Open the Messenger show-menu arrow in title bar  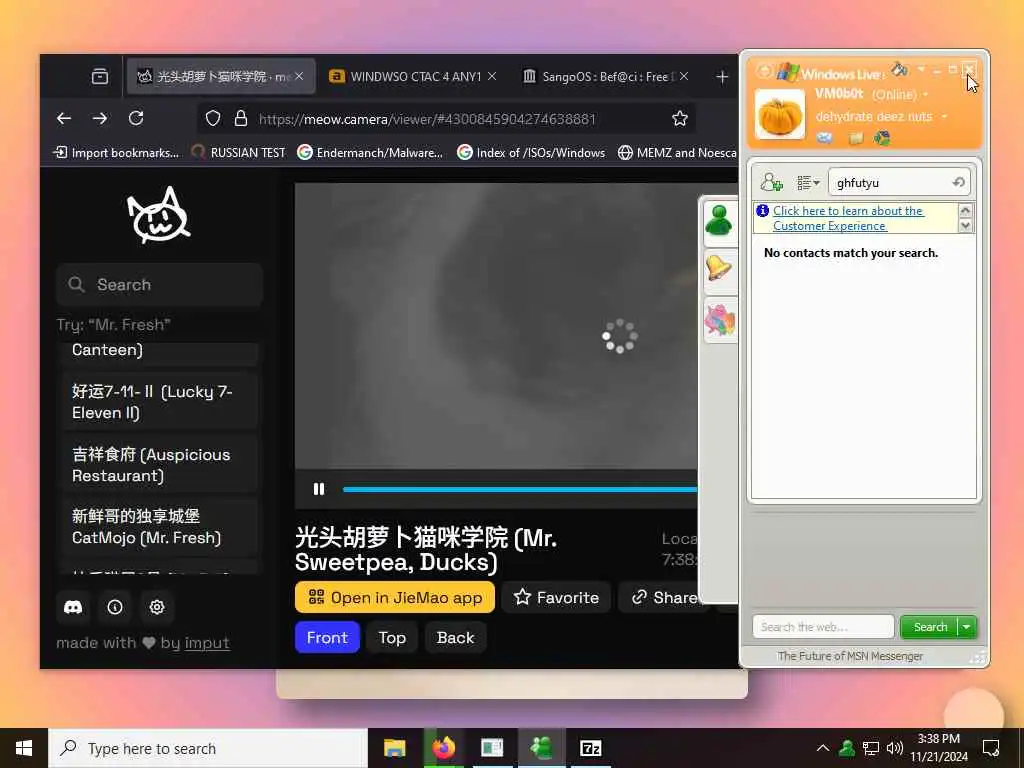point(921,69)
